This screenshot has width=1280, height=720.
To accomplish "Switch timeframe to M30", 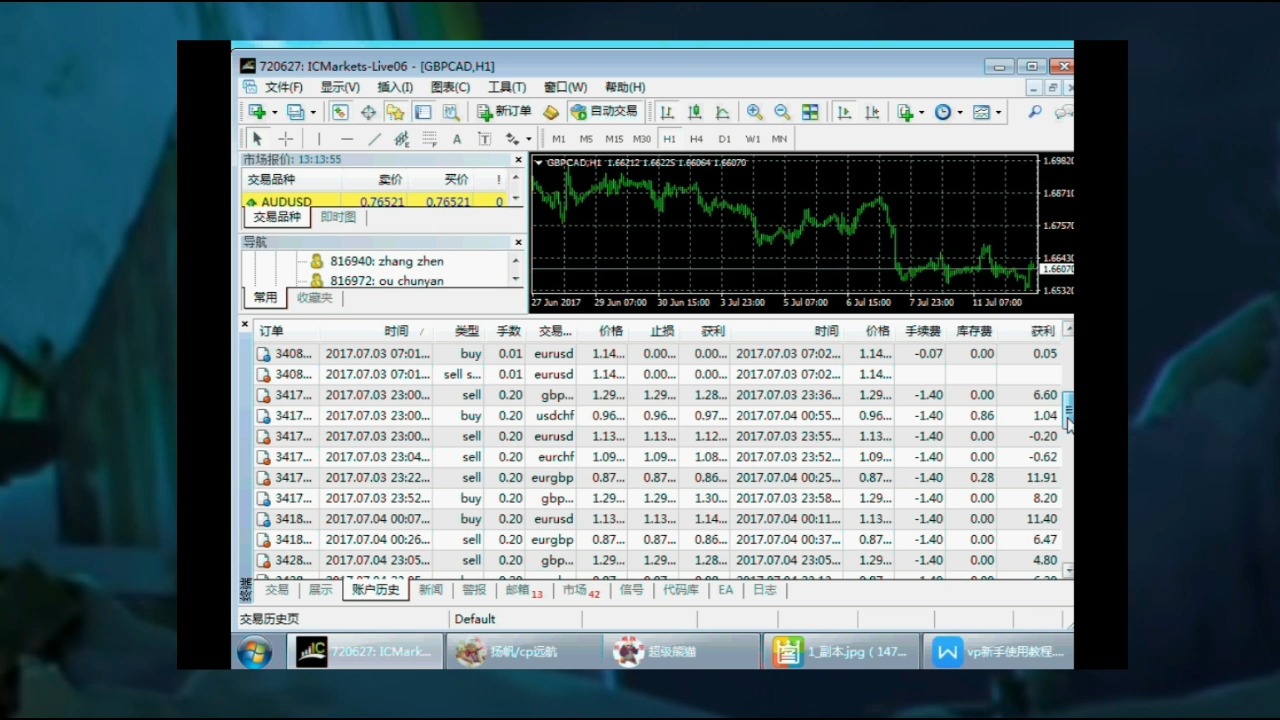I will click(x=642, y=139).
